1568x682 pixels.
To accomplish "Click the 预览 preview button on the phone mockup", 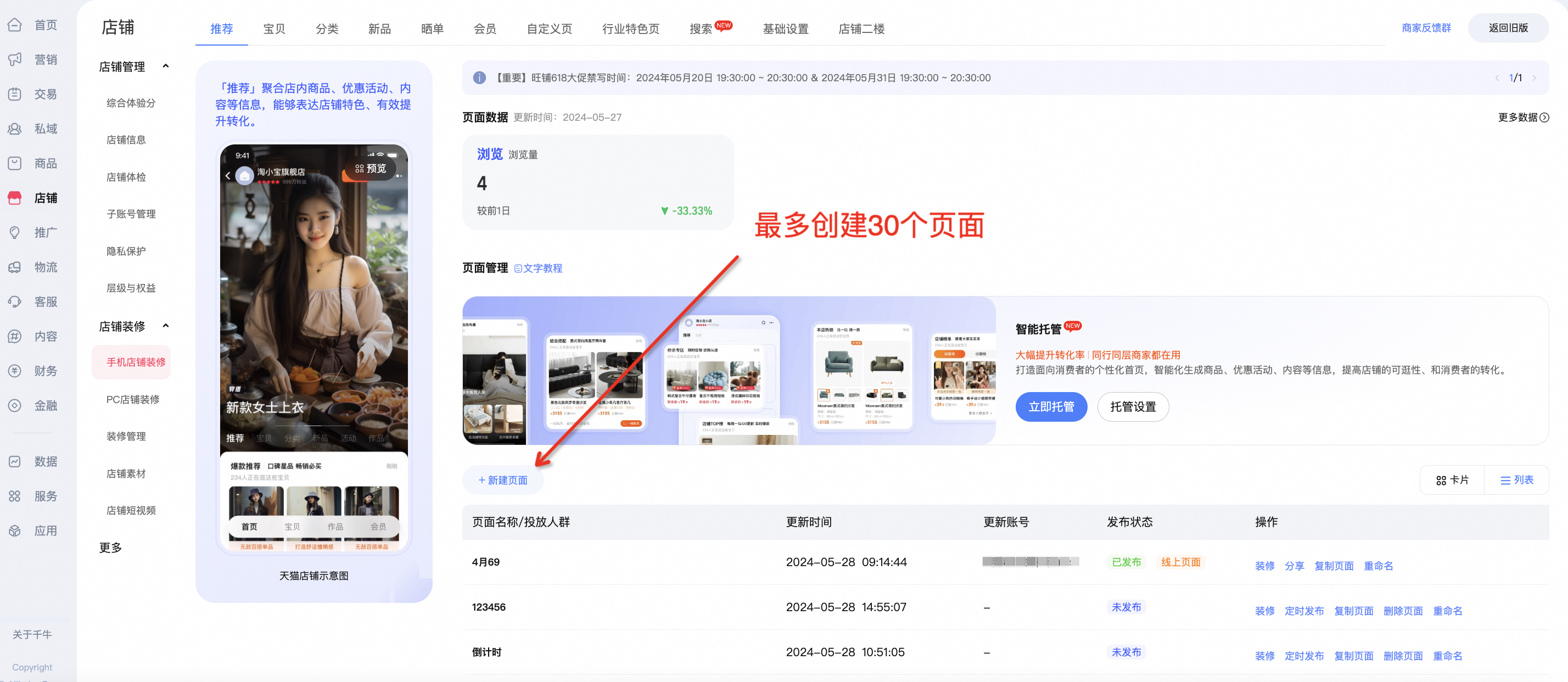I will [x=371, y=169].
